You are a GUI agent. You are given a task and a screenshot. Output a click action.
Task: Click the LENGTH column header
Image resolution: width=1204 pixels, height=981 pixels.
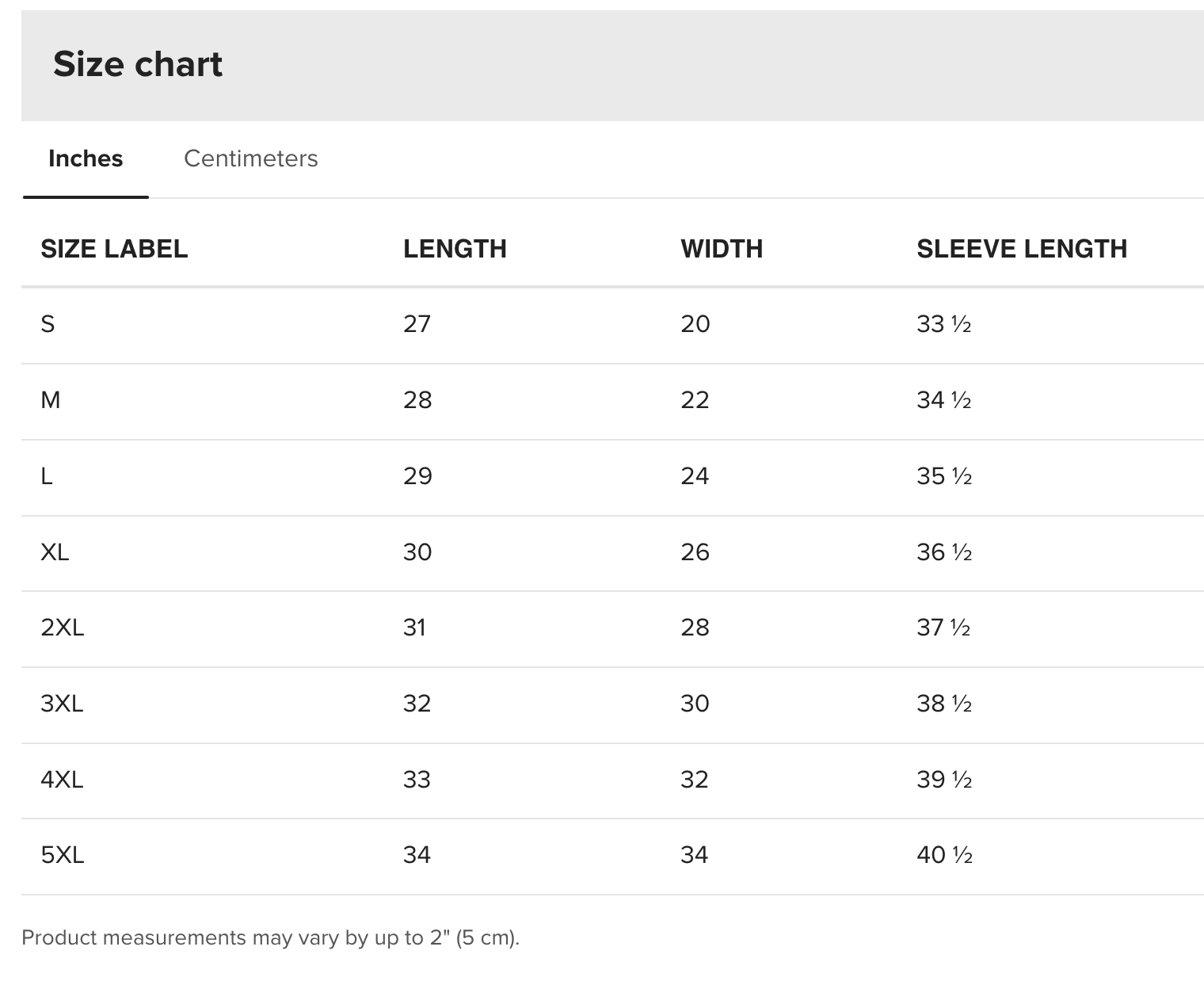455,249
